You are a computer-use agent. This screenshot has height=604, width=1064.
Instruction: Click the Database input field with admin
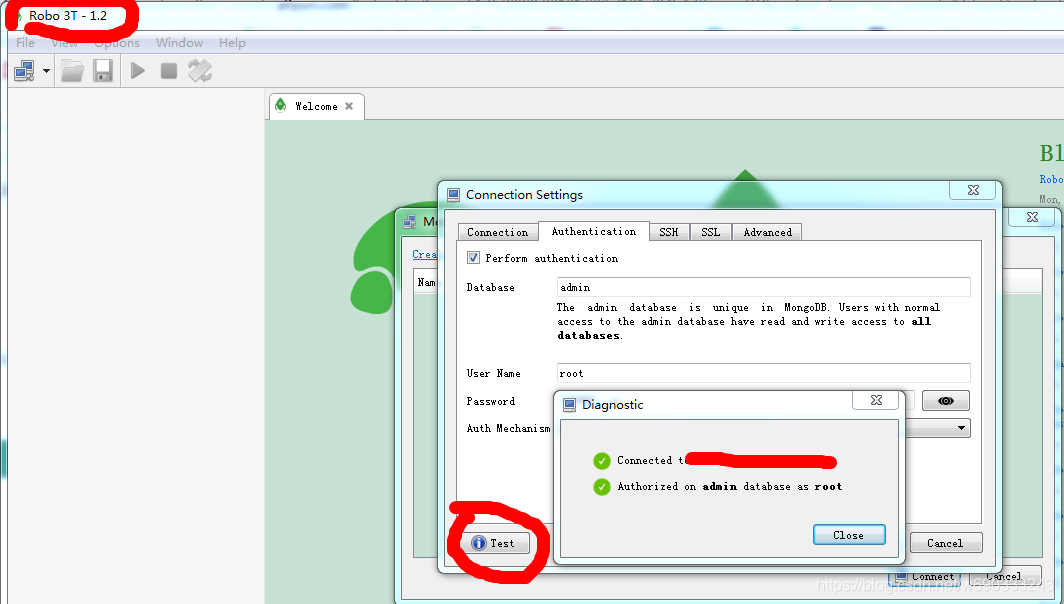[x=763, y=287]
